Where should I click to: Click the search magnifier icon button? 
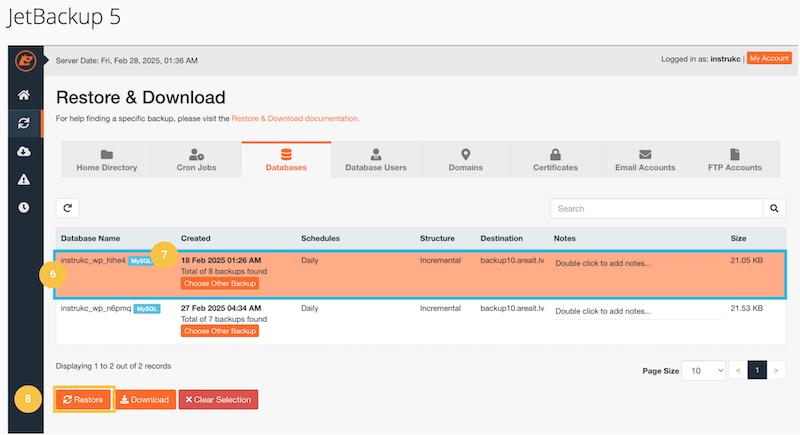(x=773, y=209)
